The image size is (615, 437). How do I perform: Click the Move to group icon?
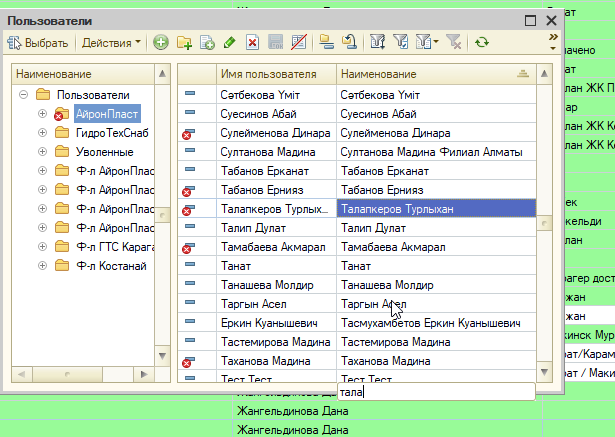pyautogui.click(x=349, y=42)
